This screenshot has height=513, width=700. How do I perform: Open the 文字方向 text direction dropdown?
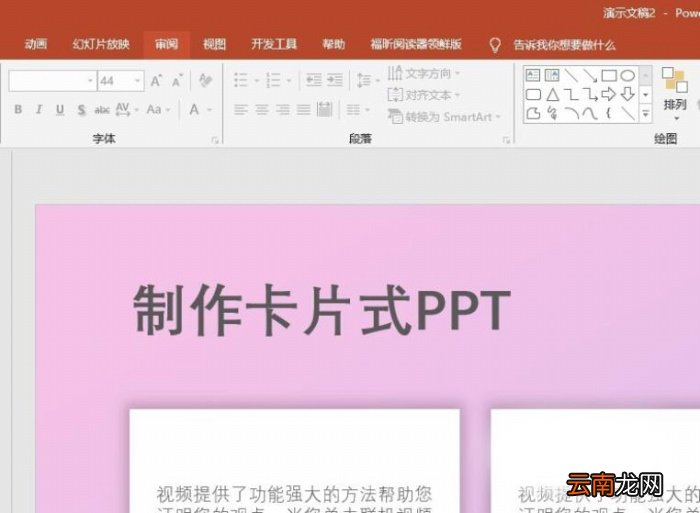click(x=423, y=73)
